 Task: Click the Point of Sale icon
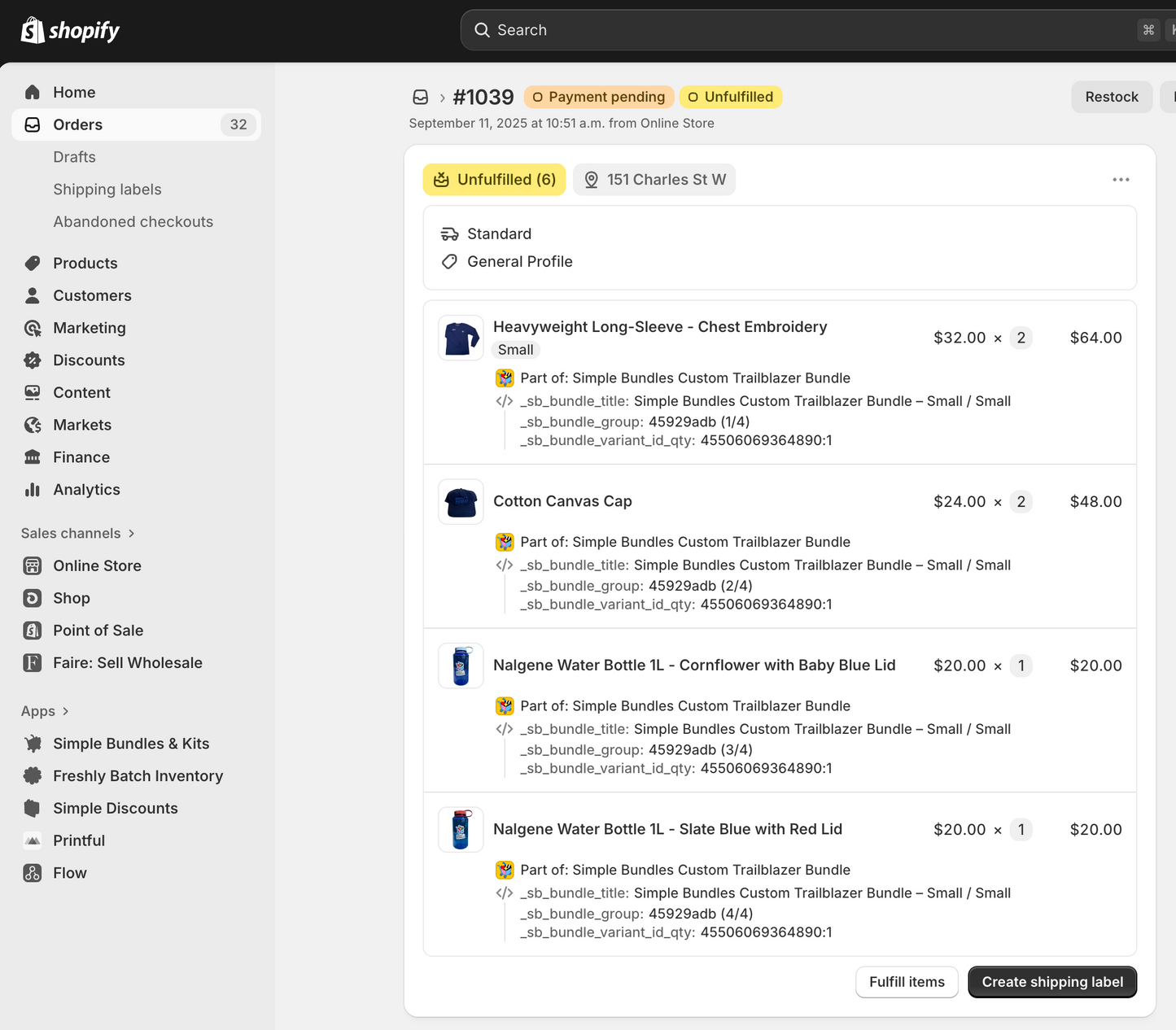[33, 631]
